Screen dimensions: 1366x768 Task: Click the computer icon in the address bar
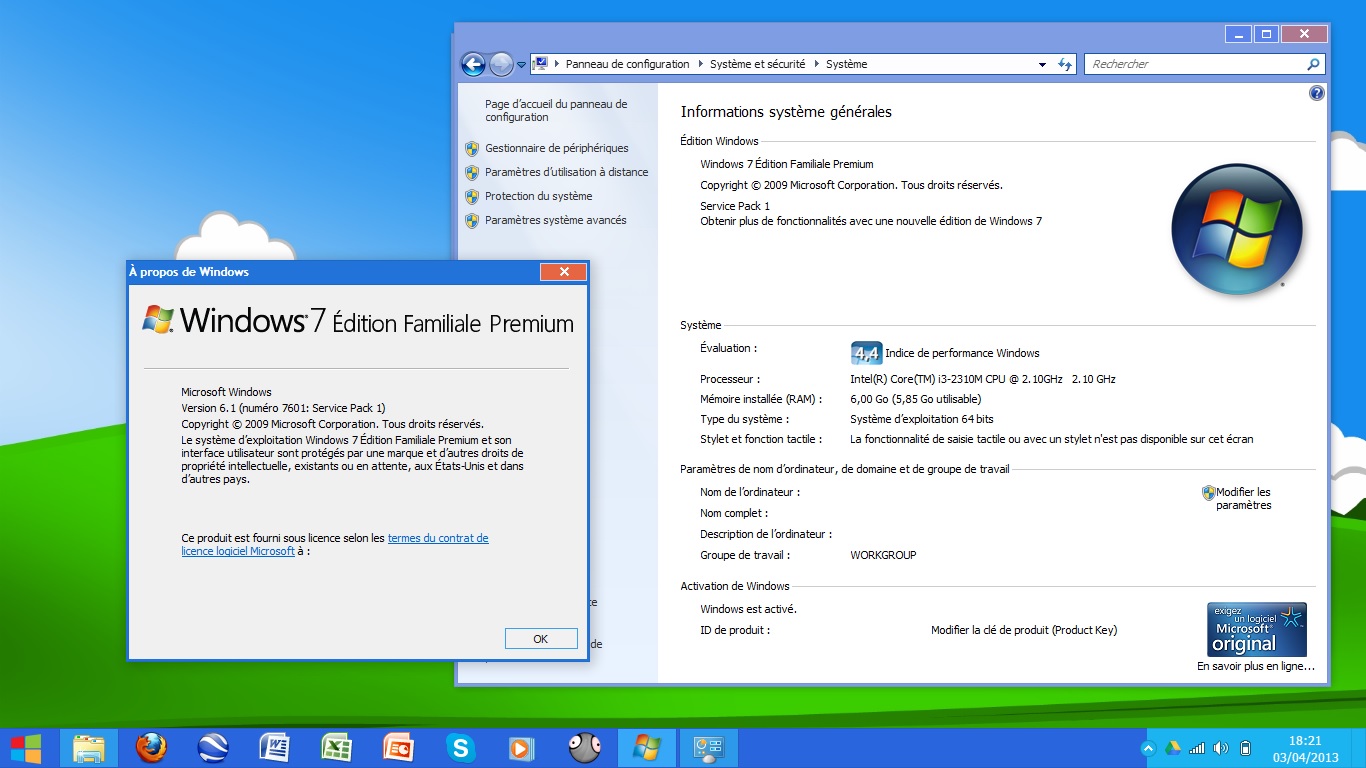(x=541, y=64)
